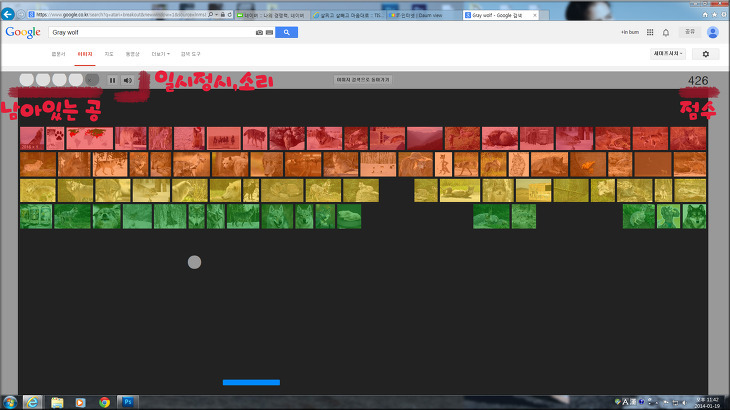Click the browser forward arrow
This screenshot has width=730, height=410.
21,14
